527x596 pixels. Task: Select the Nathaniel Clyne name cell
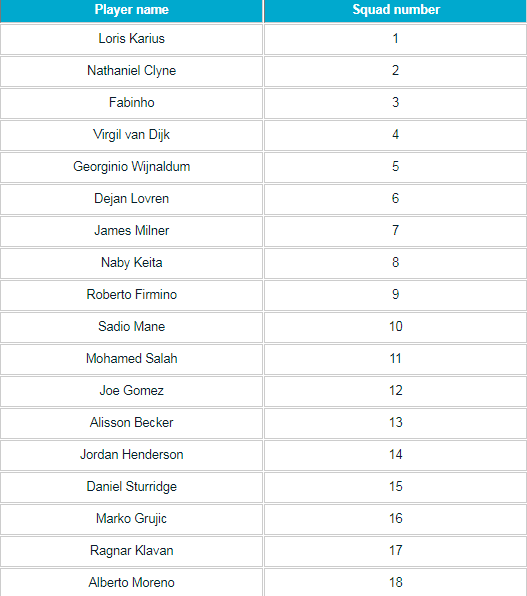[x=131, y=71]
